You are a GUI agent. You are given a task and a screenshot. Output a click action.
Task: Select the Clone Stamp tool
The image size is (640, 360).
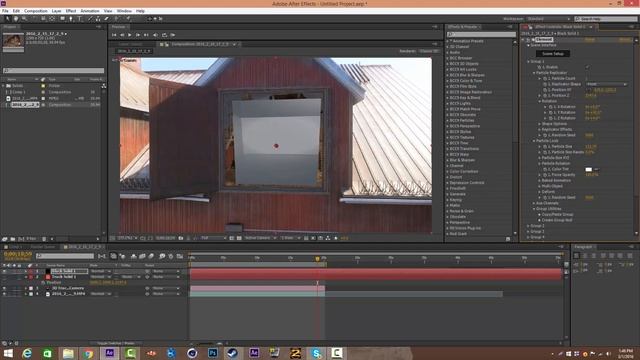(98, 19)
